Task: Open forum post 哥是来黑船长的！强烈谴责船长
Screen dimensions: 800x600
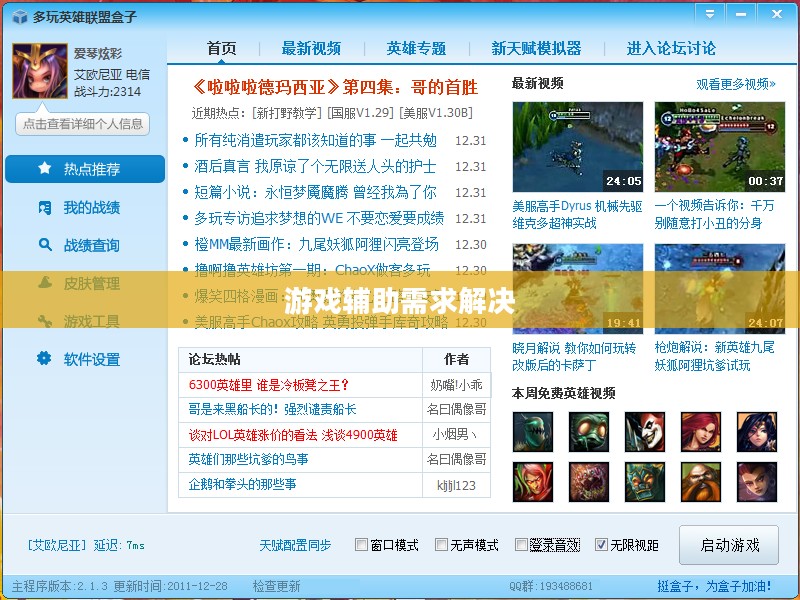Action: tap(272, 409)
